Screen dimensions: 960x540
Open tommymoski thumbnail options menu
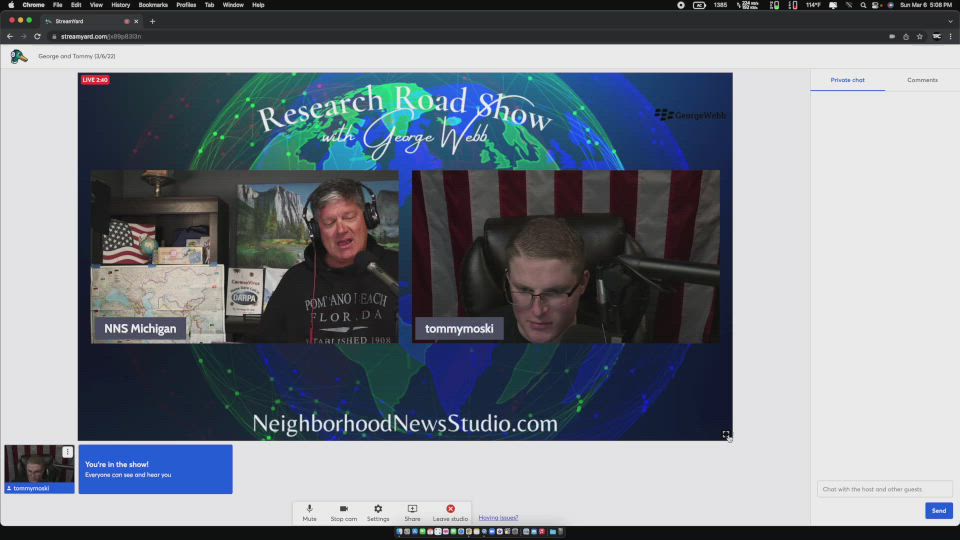pos(68,452)
